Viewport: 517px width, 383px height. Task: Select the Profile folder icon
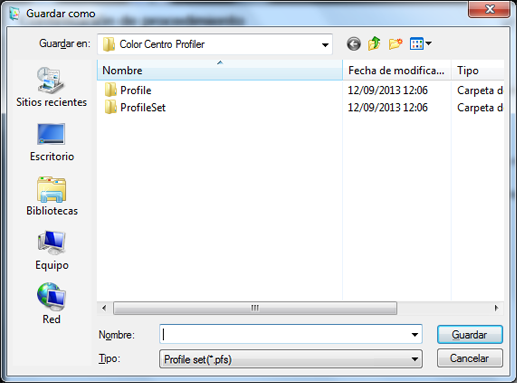coord(110,90)
